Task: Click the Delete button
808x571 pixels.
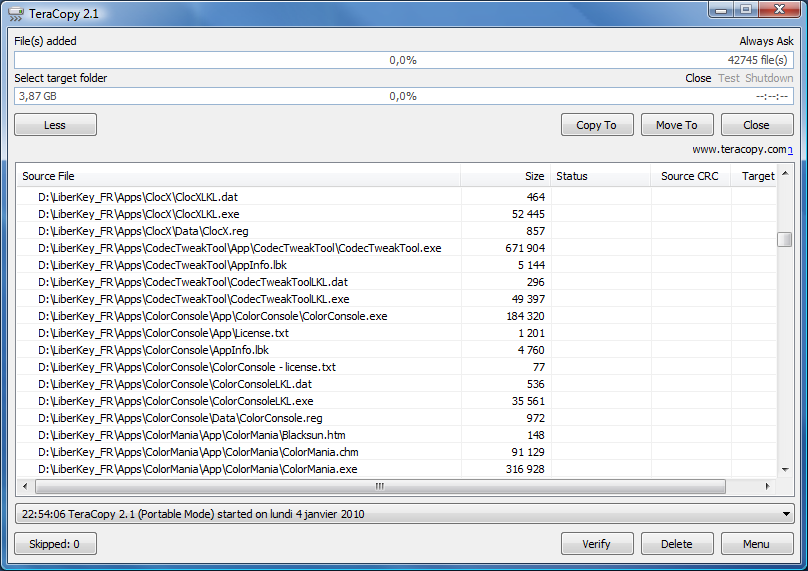Action: (x=677, y=544)
